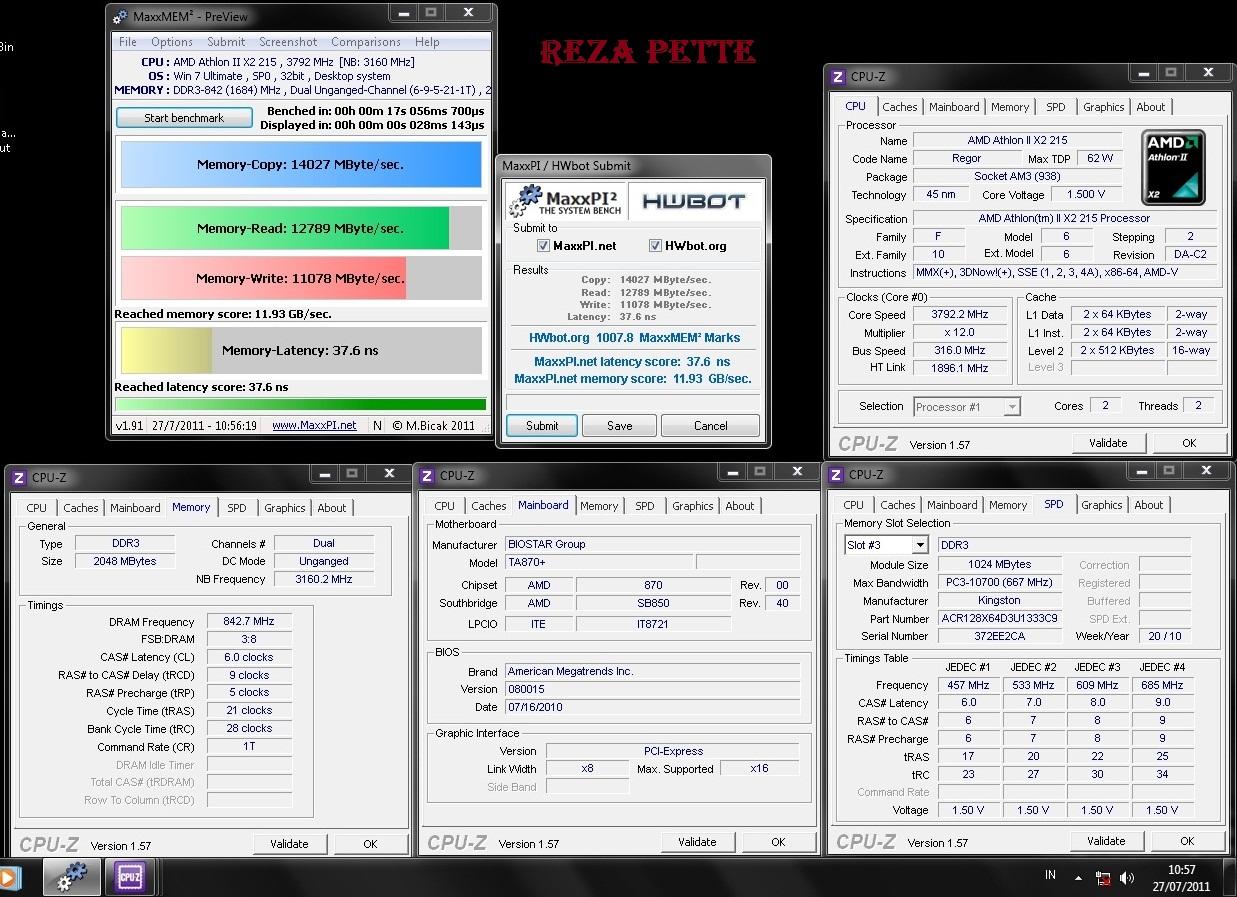Click the MaxxMEM² title bar gear icon
This screenshot has width=1237, height=897.
[121, 17]
